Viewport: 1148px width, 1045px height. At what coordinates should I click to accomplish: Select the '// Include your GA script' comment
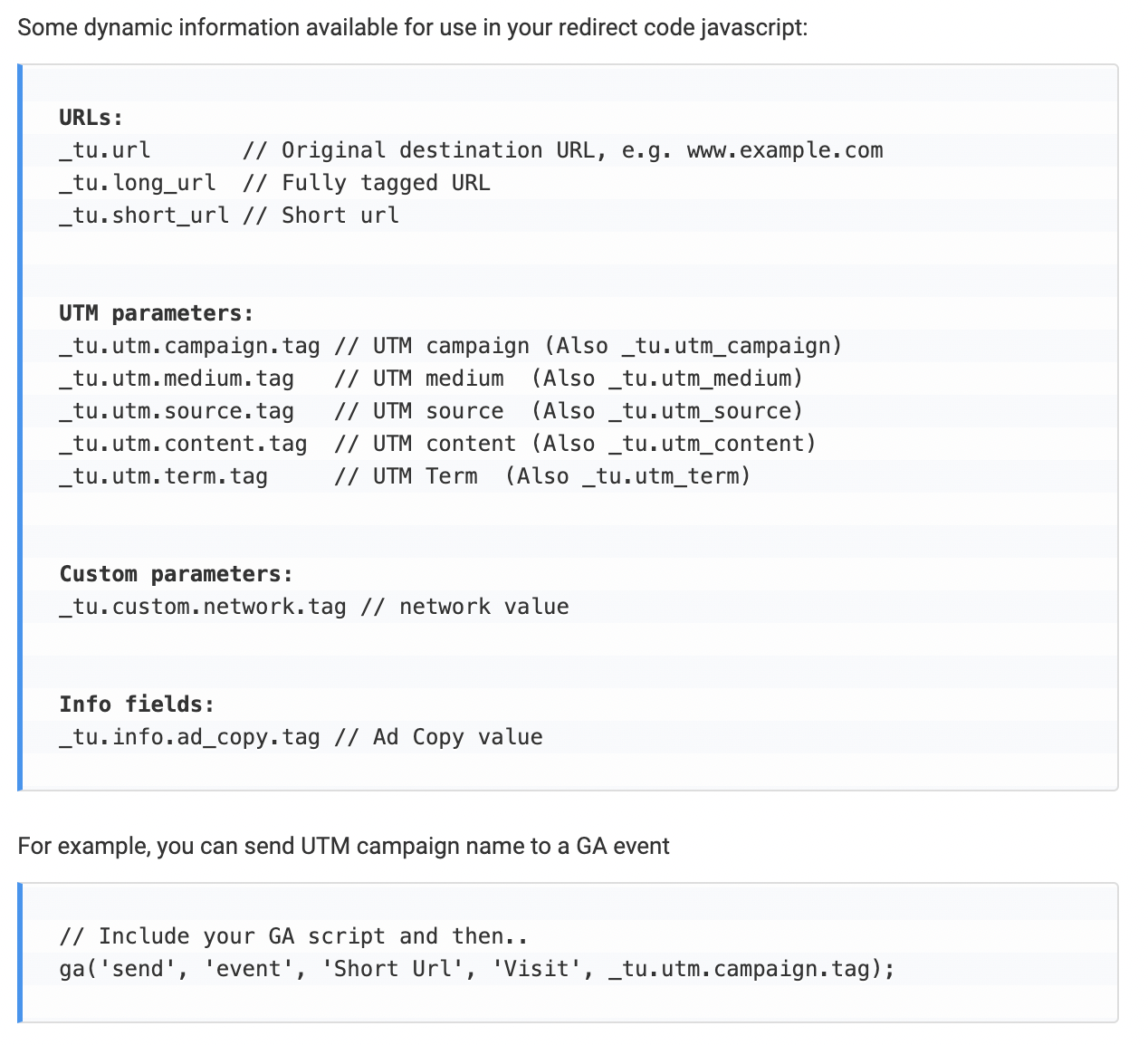[x=294, y=936]
